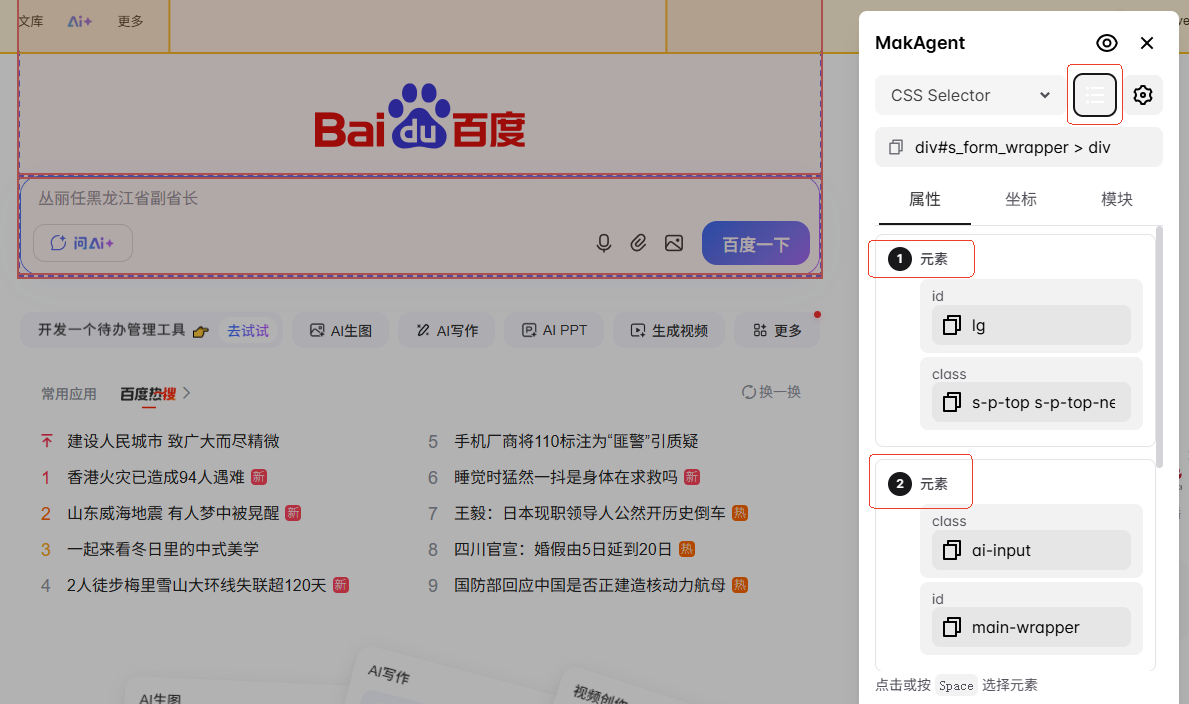This screenshot has width=1189, height=704.
Task: Click the microphone voice search icon
Action: [604, 243]
